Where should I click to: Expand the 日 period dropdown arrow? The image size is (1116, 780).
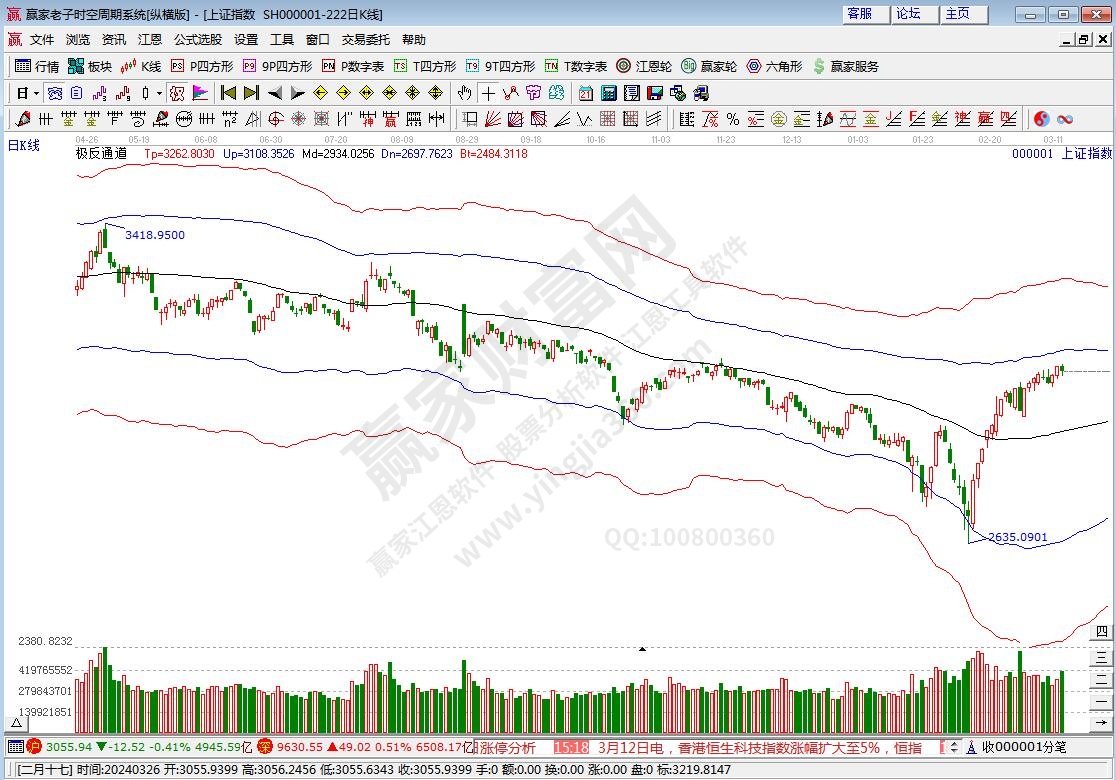(37, 93)
